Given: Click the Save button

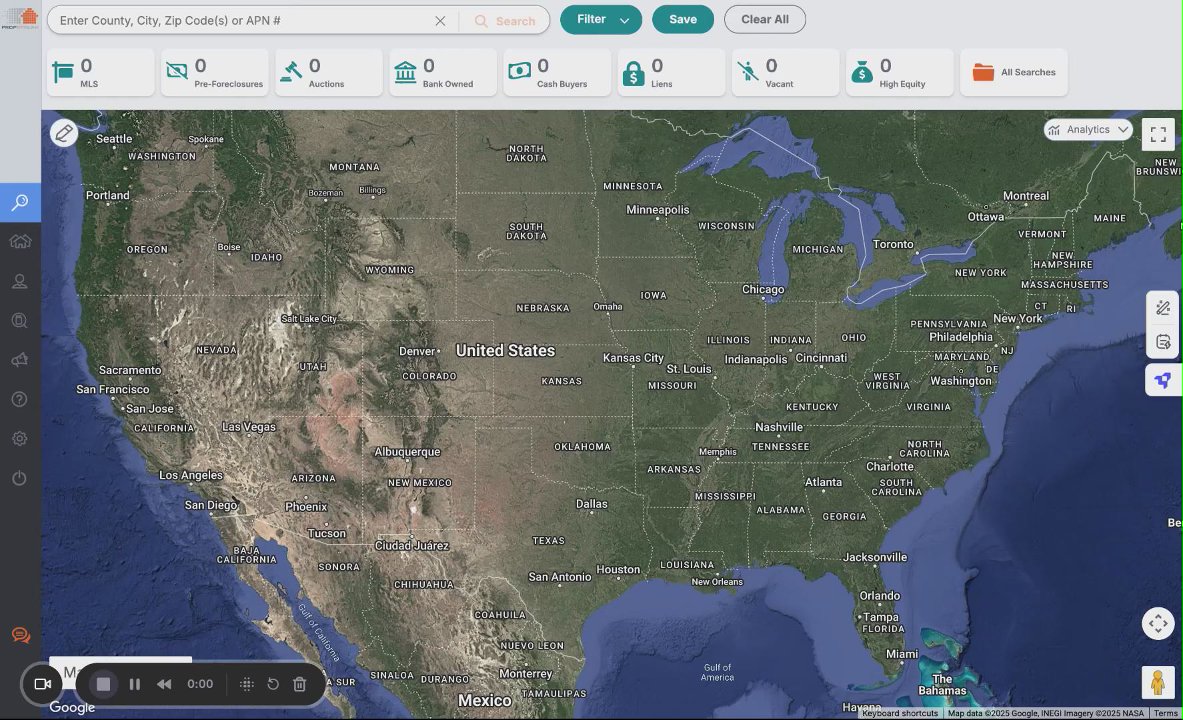Looking at the screenshot, I should point(683,20).
